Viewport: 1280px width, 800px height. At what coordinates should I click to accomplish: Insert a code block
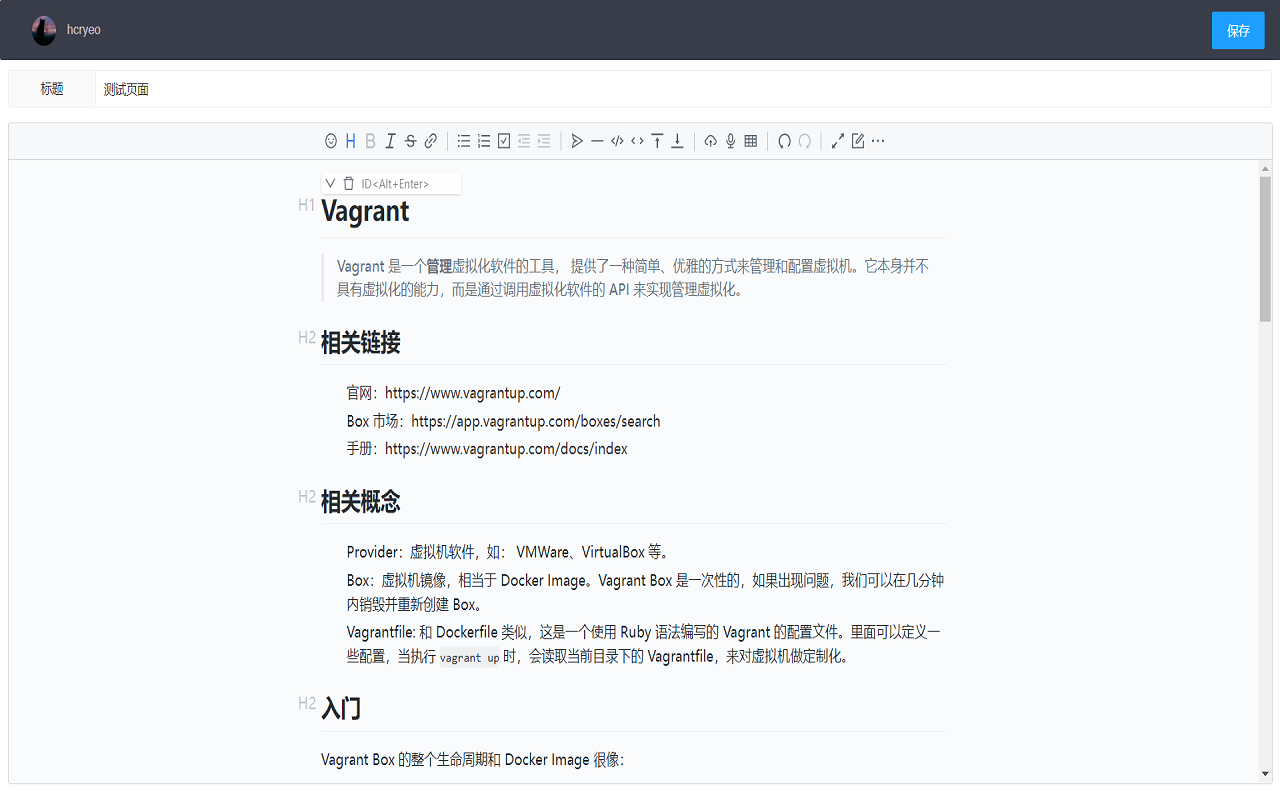point(617,141)
